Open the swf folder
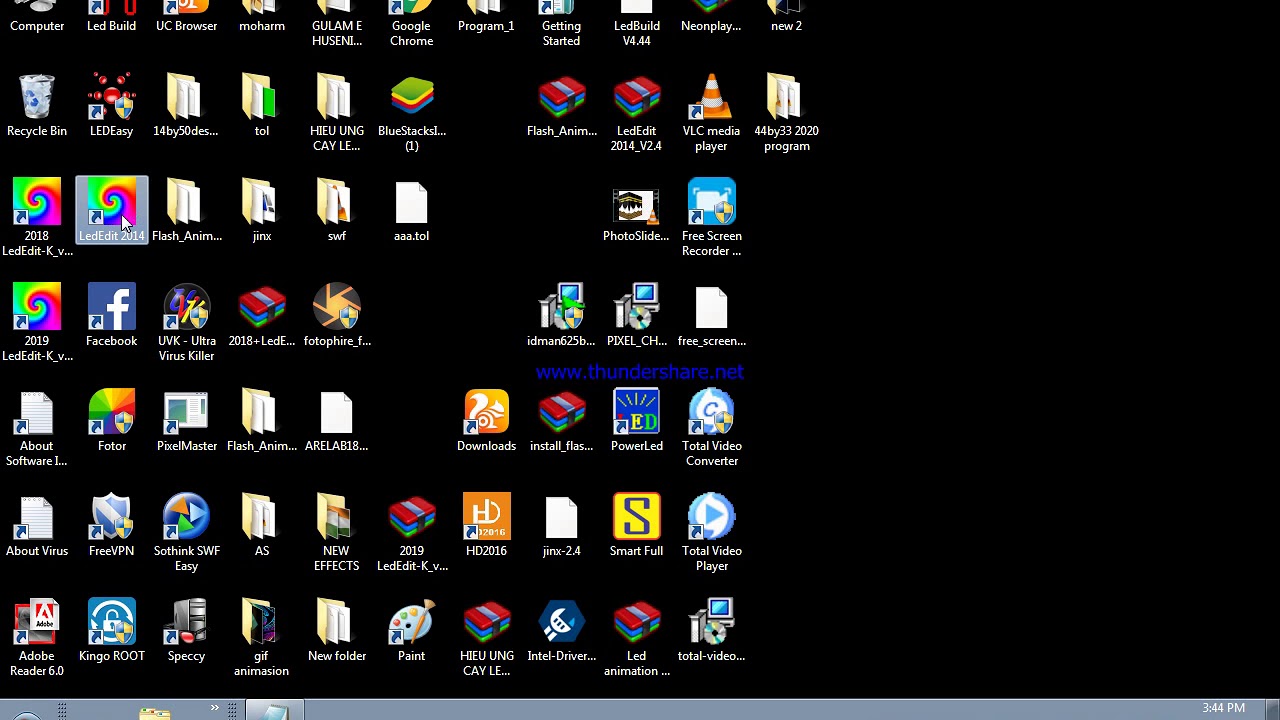1280x720 pixels. click(x=337, y=211)
